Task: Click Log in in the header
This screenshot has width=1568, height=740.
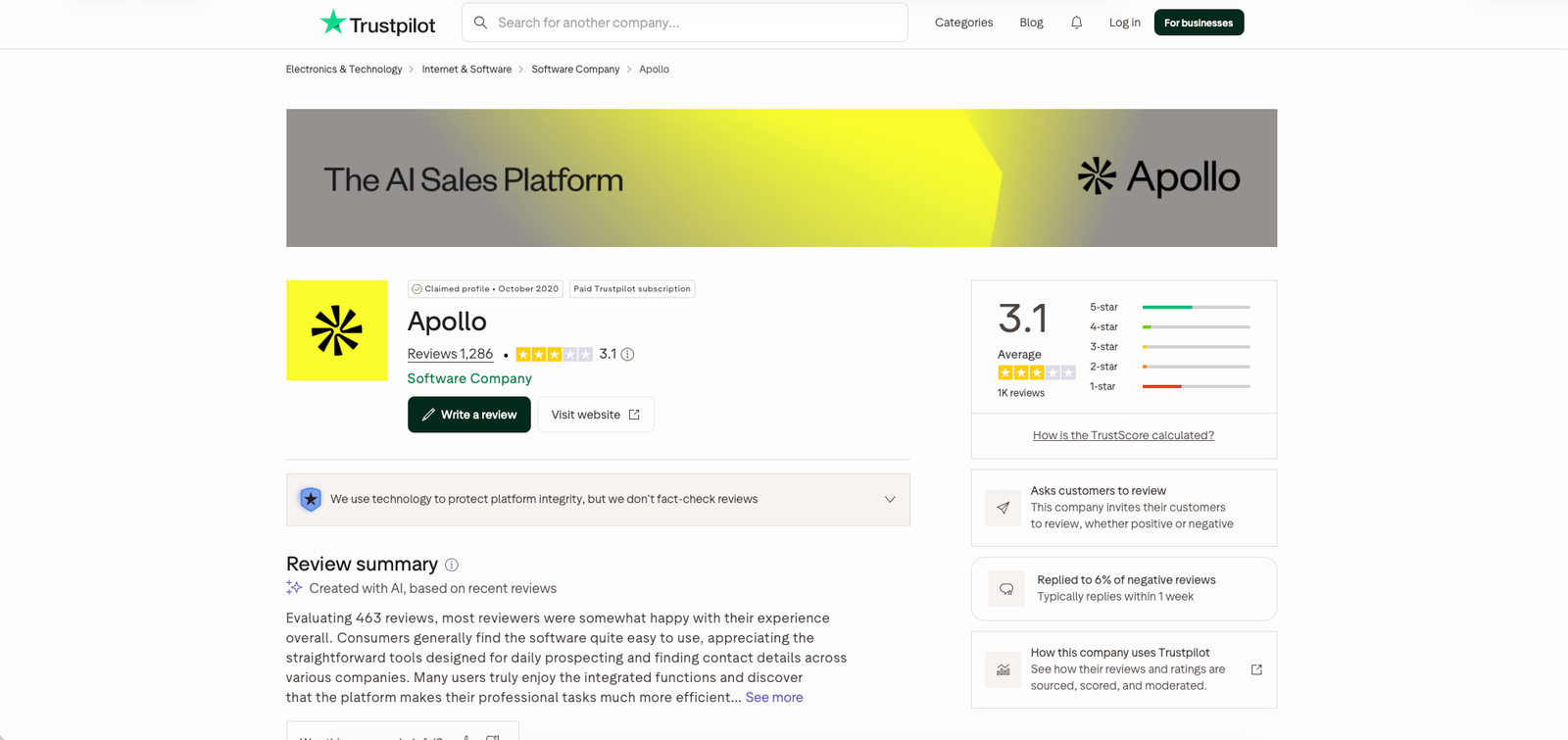Action: click(1125, 23)
